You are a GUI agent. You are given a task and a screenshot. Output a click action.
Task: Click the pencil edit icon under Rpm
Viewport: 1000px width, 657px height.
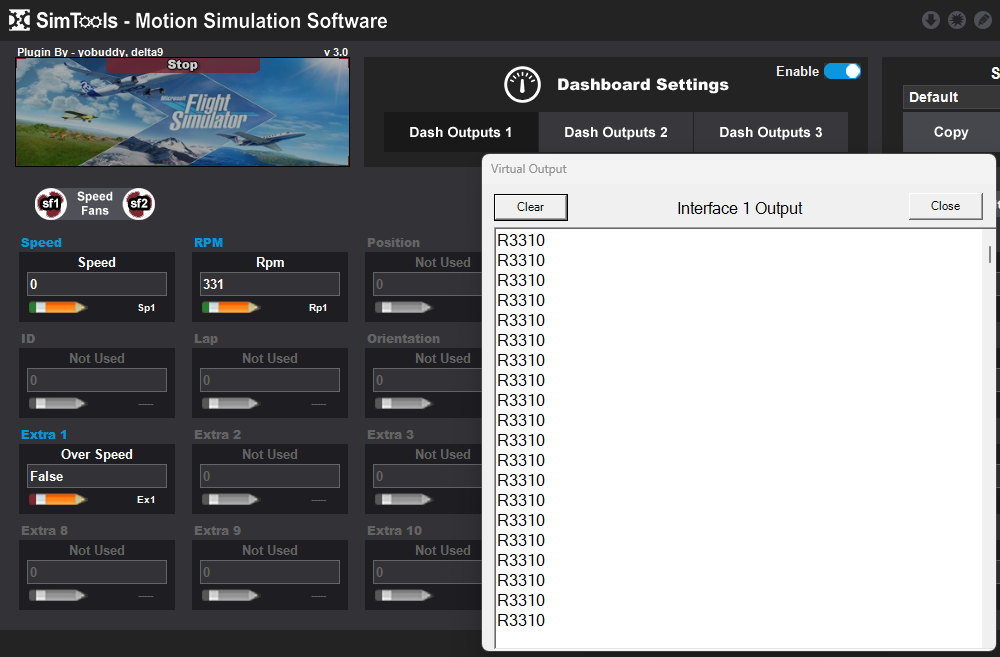point(231,307)
